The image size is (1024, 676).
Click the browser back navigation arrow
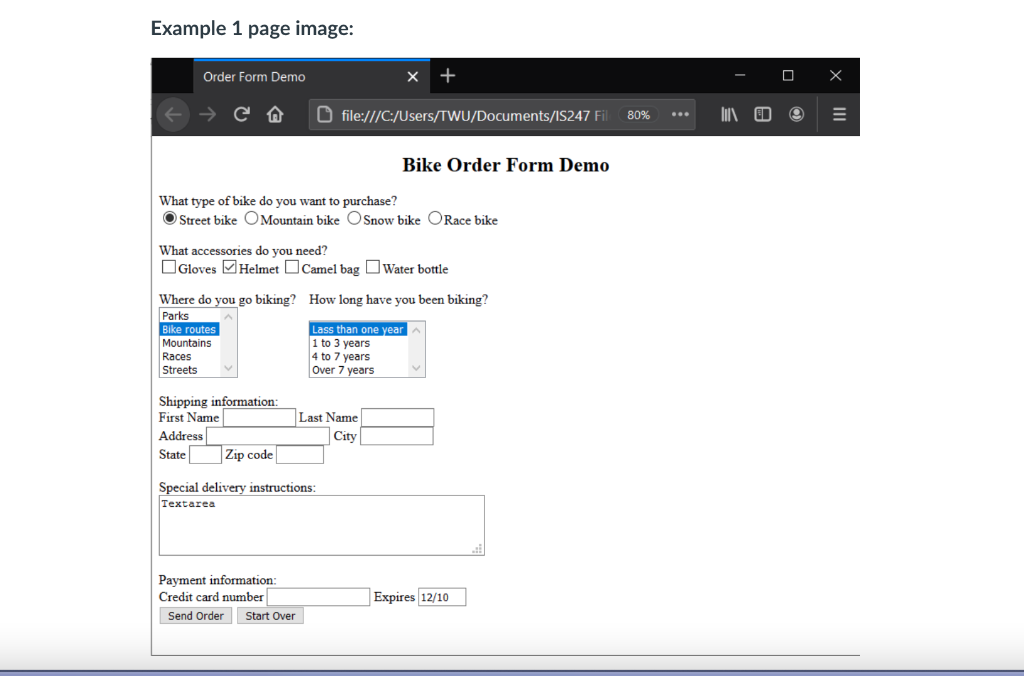pyautogui.click(x=172, y=115)
